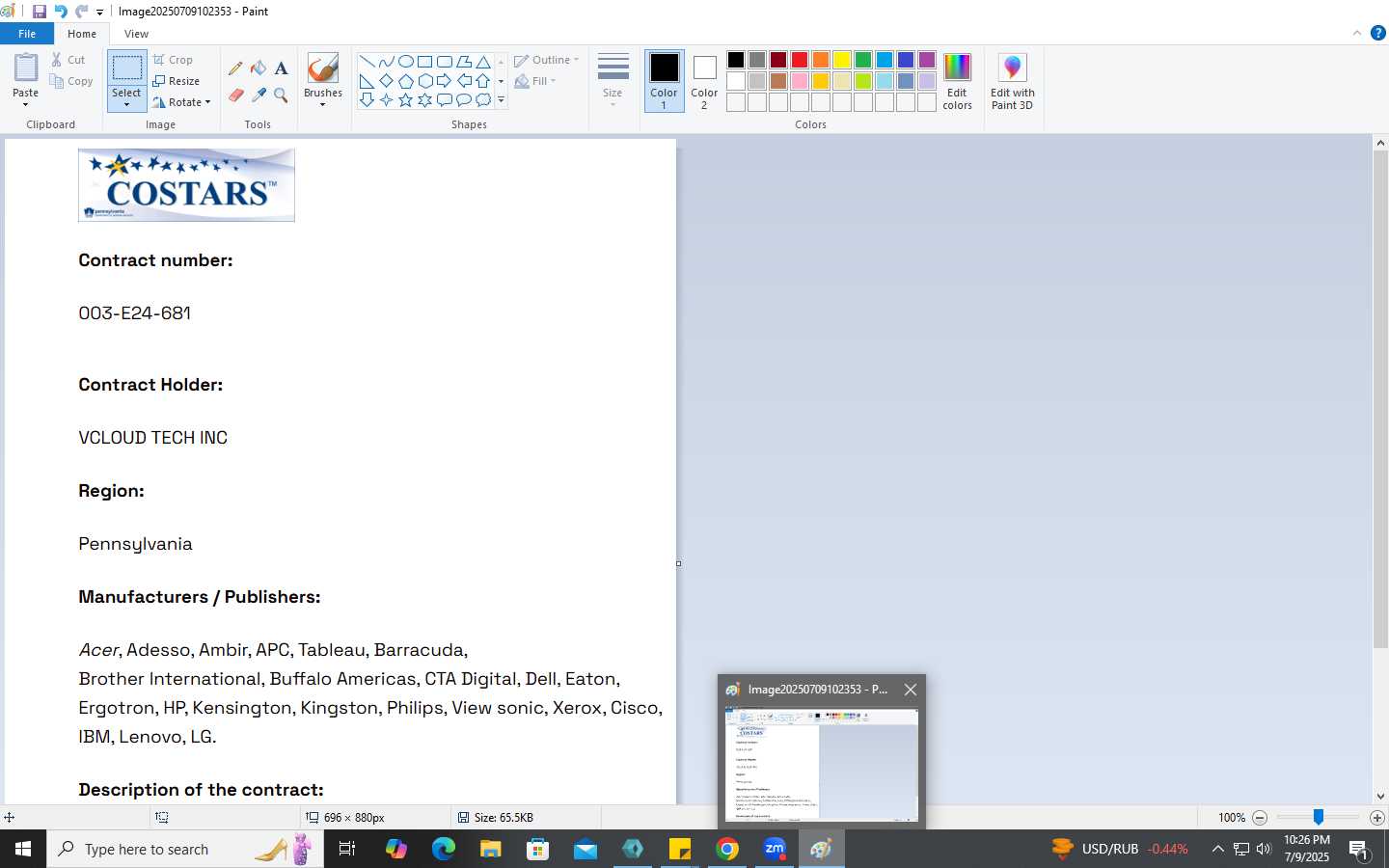Click the zoom slider handle
The image size is (1389, 868).
coord(1318,817)
